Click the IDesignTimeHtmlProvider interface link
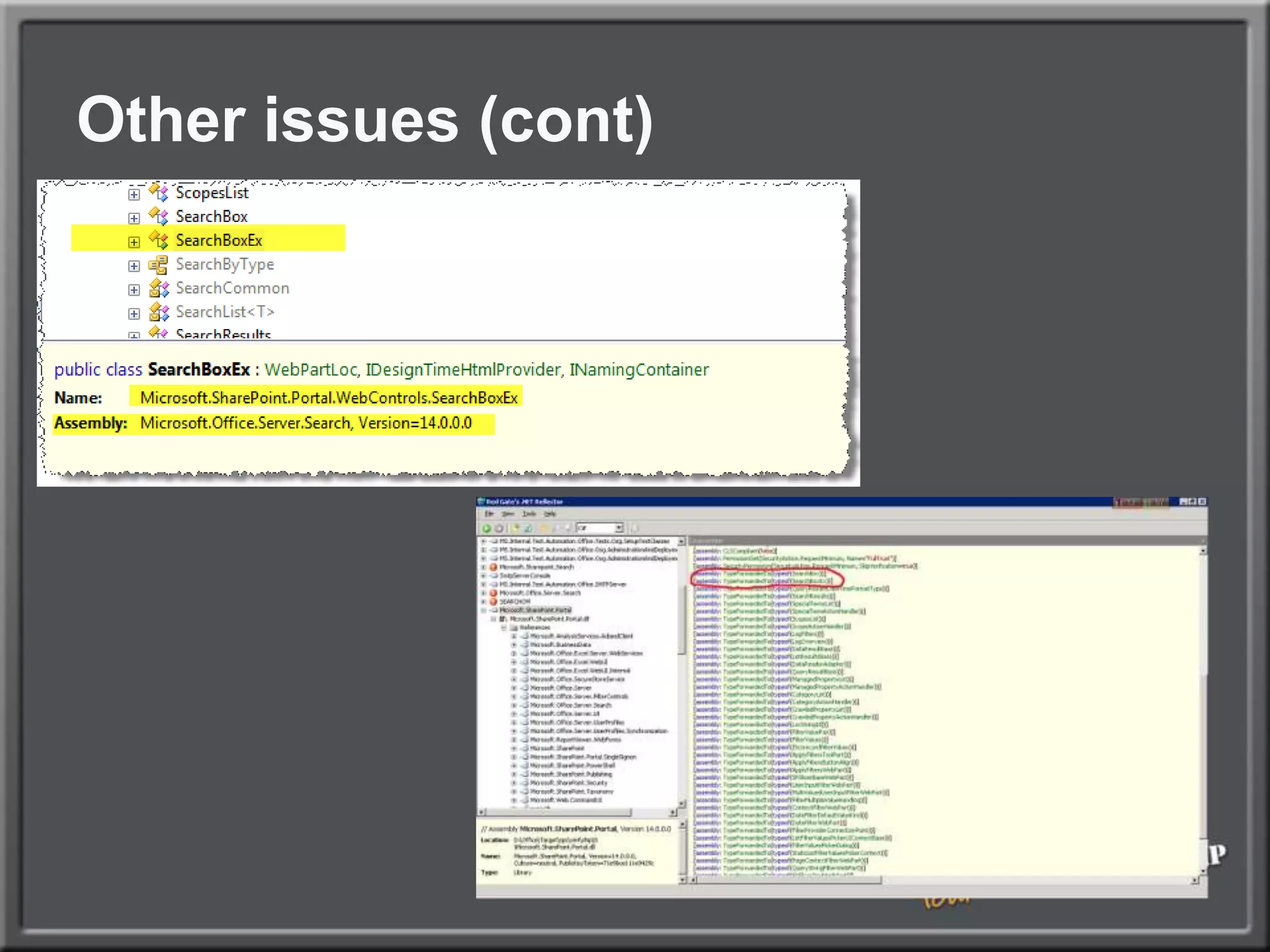Screen dimensions: 1270x952 [463, 370]
